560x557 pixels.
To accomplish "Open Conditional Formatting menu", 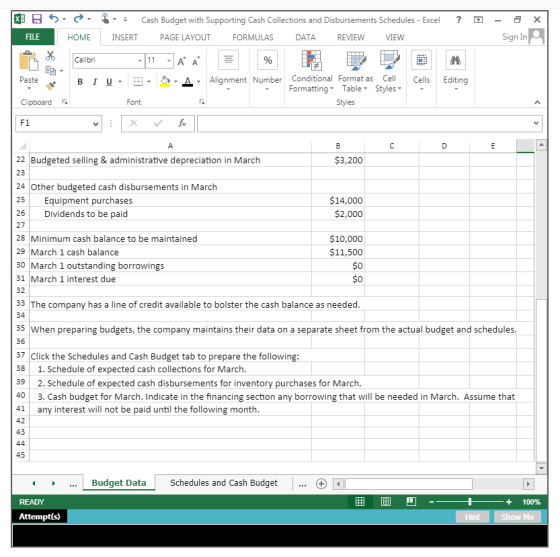I will click(x=311, y=71).
